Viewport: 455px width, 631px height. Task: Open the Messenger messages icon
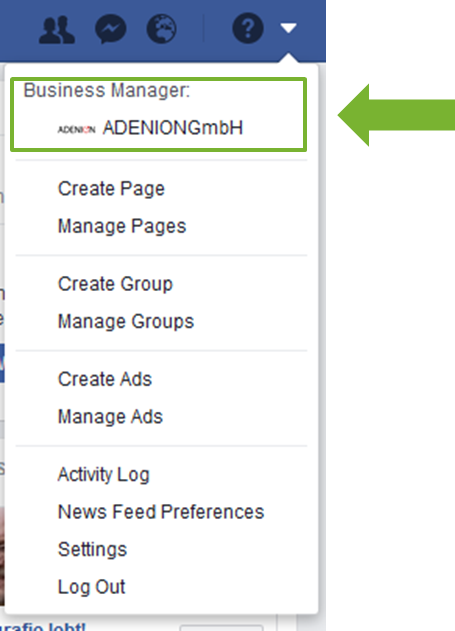111,29
